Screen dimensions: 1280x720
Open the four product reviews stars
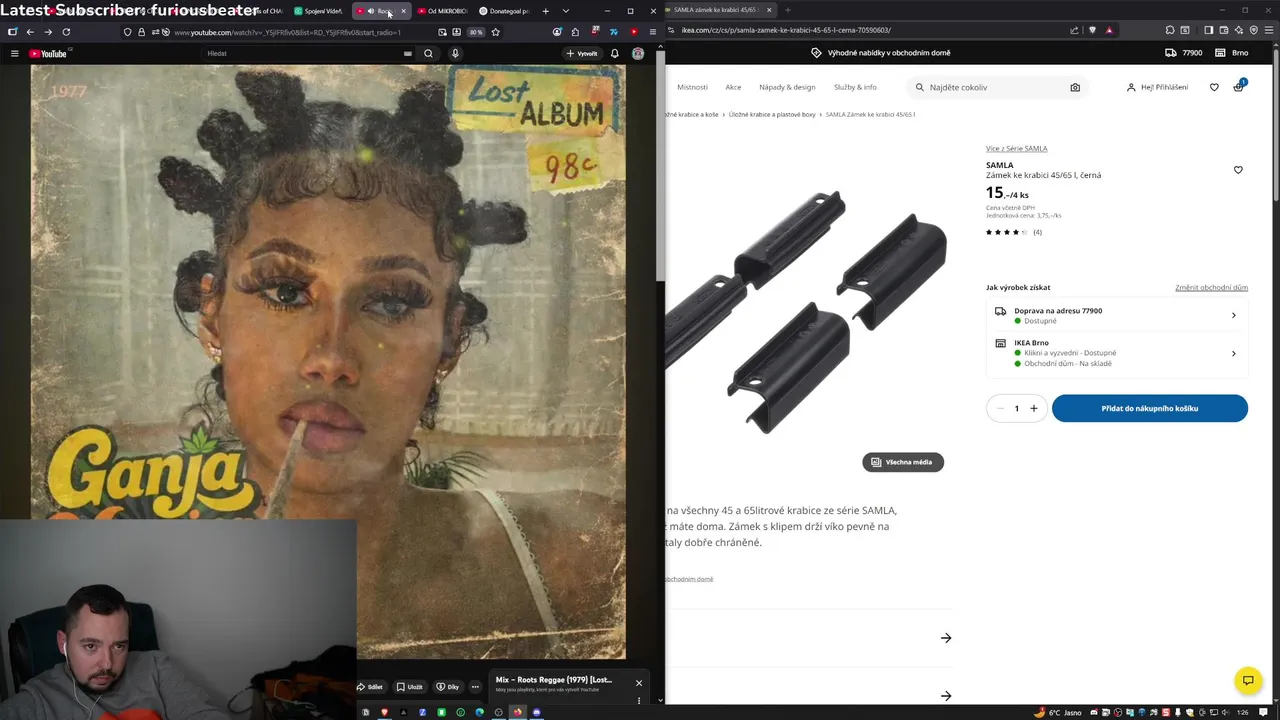pyautogui.click(x=1013, y=232)
